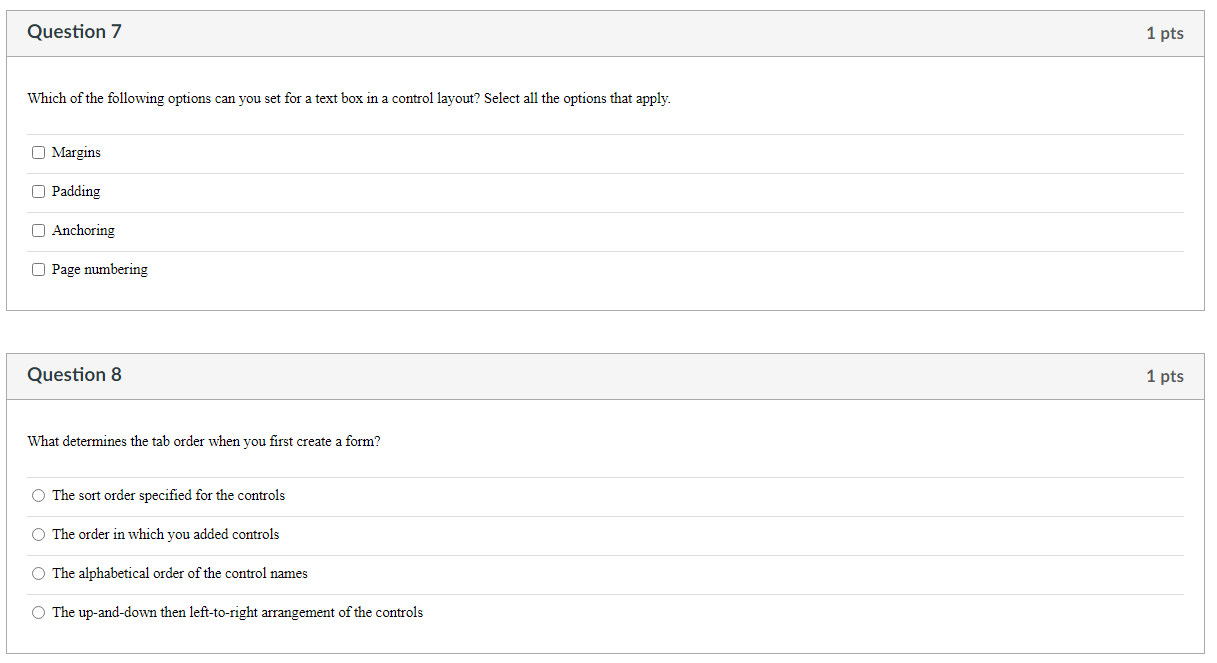The width and height of the screenshot is (1217, 663).
Task: Click the Anchoring option label text
Action: [x=83, y=231]
